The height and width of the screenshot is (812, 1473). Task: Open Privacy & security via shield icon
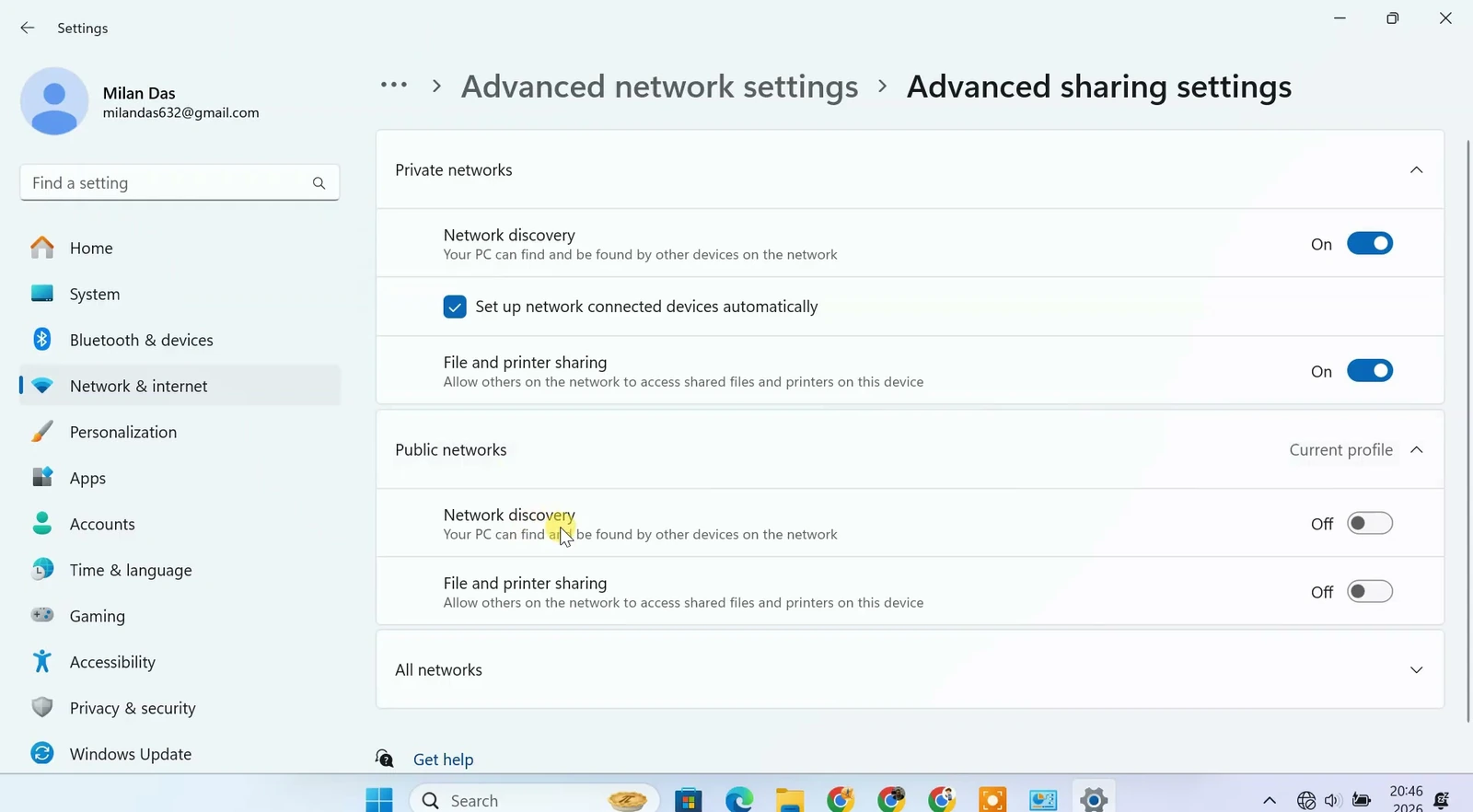(x=42, y=707)
